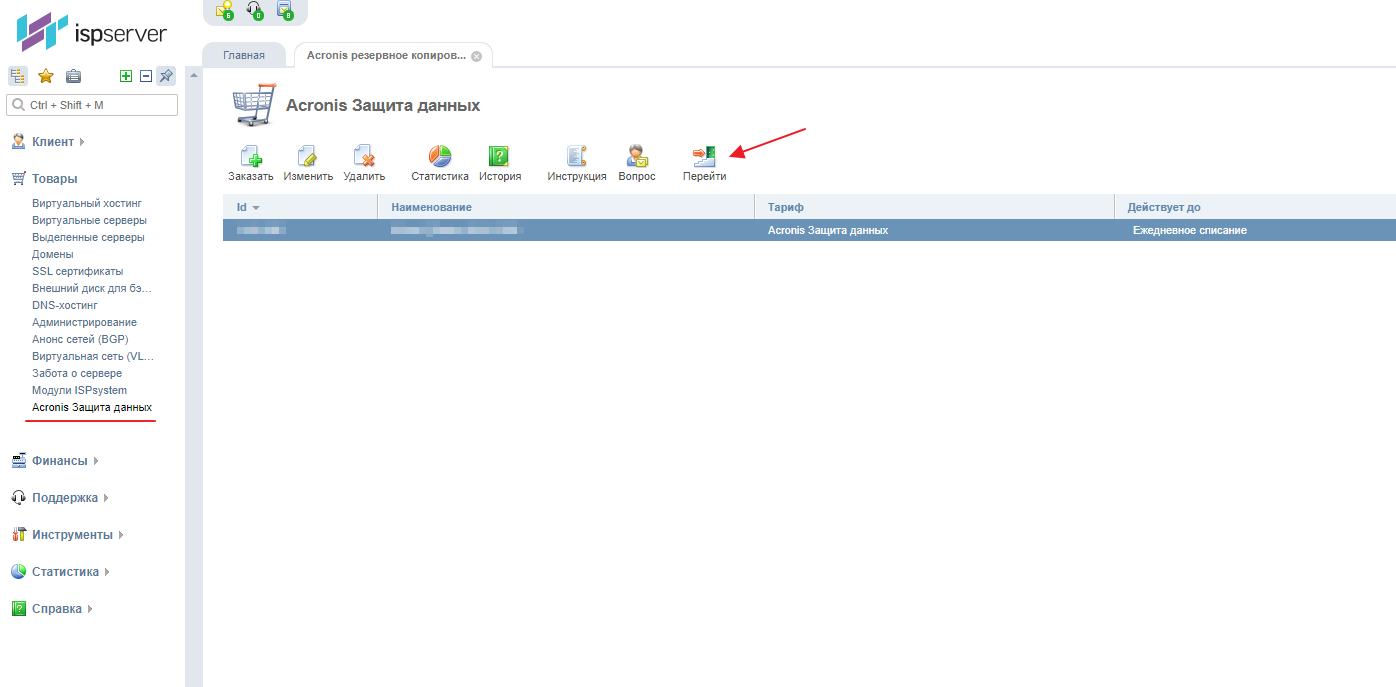Open Домены menu item

53,255
